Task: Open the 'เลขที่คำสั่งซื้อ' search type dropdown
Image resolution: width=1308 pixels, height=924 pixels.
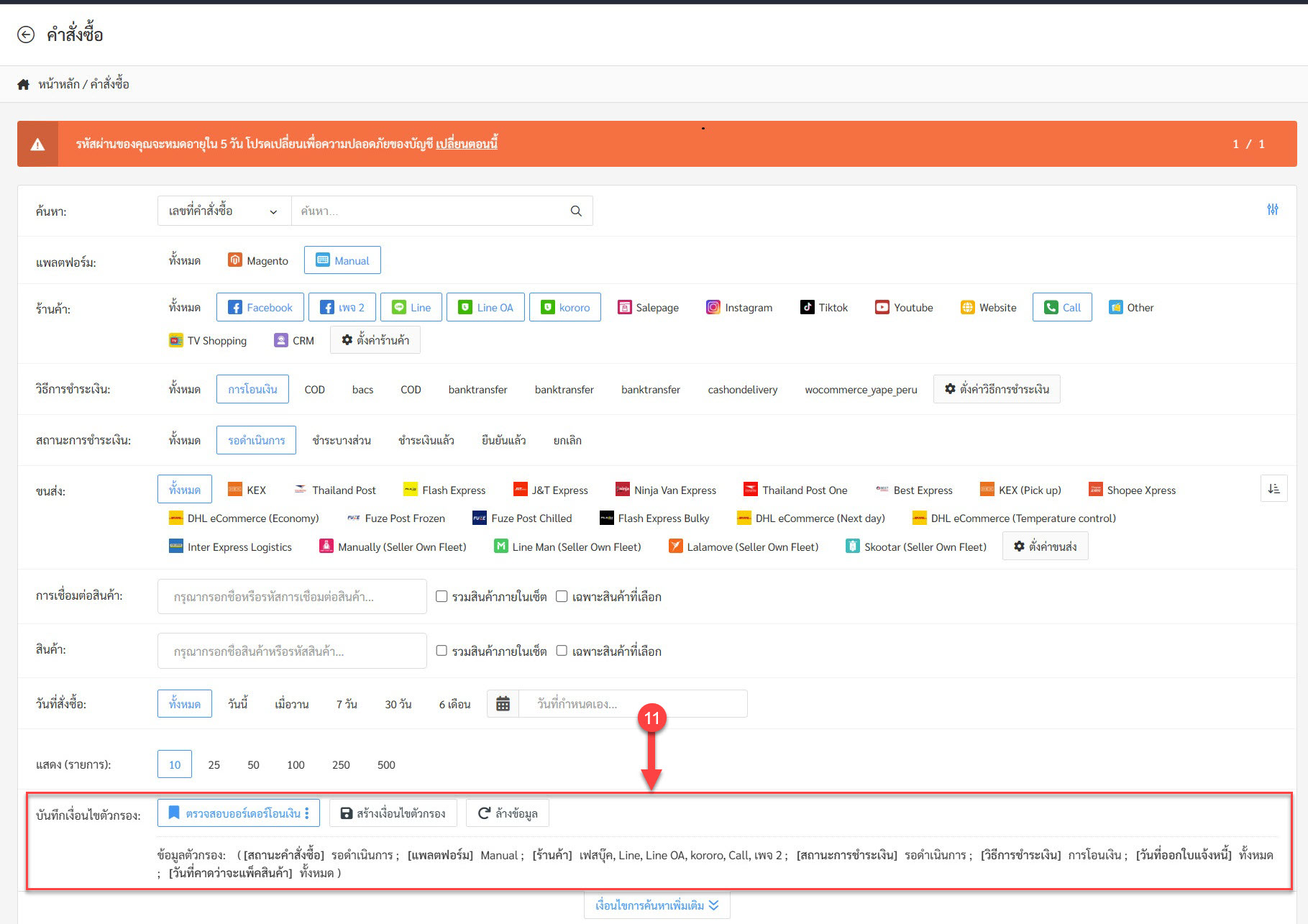Action: click(x=224, y=211)
